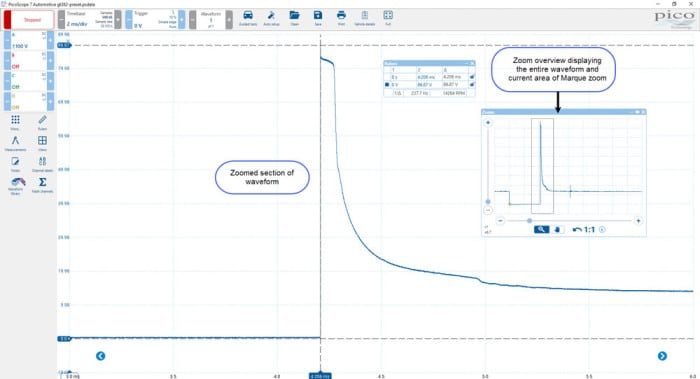700x379 pixels.
Task: Toggle the voltage ruler checkbox in the Rulers table
Action: click(x=387, y=84)
